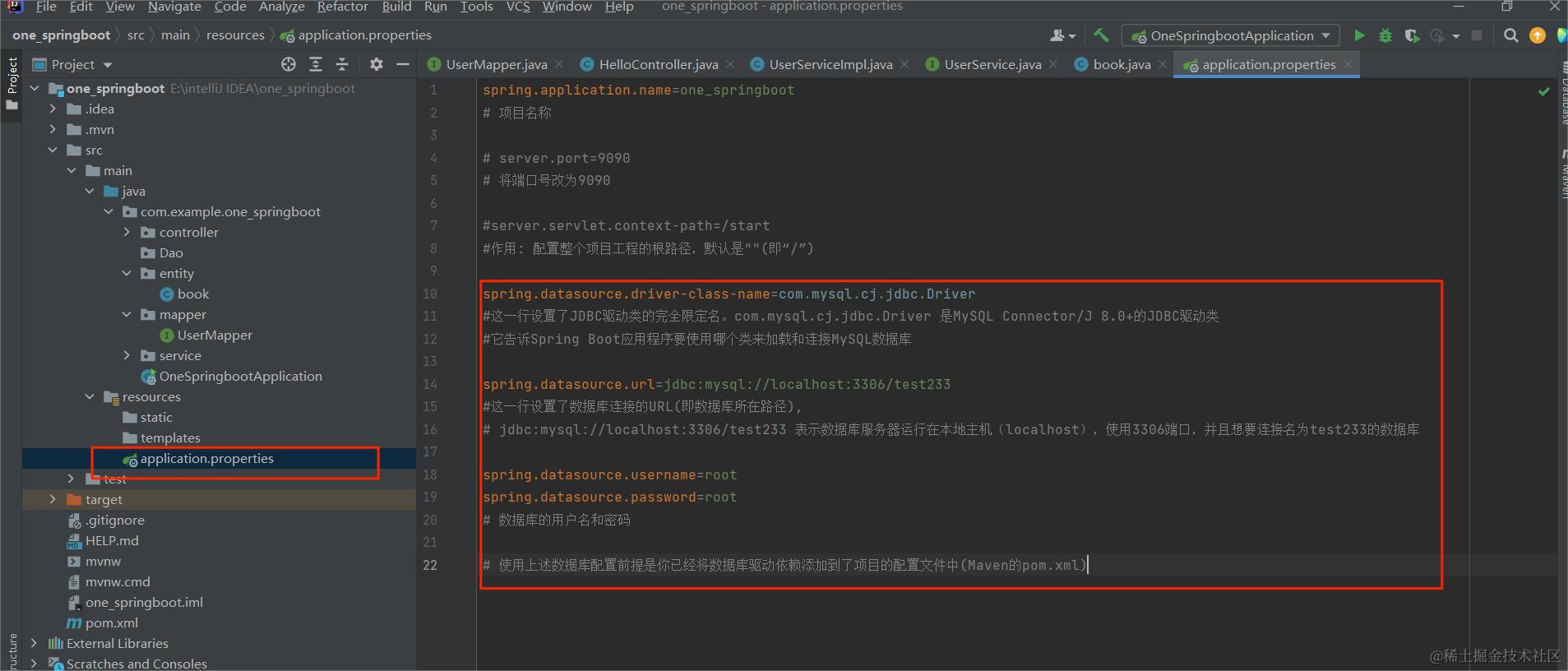Close the book.java tab

[x=1163, y=64]
